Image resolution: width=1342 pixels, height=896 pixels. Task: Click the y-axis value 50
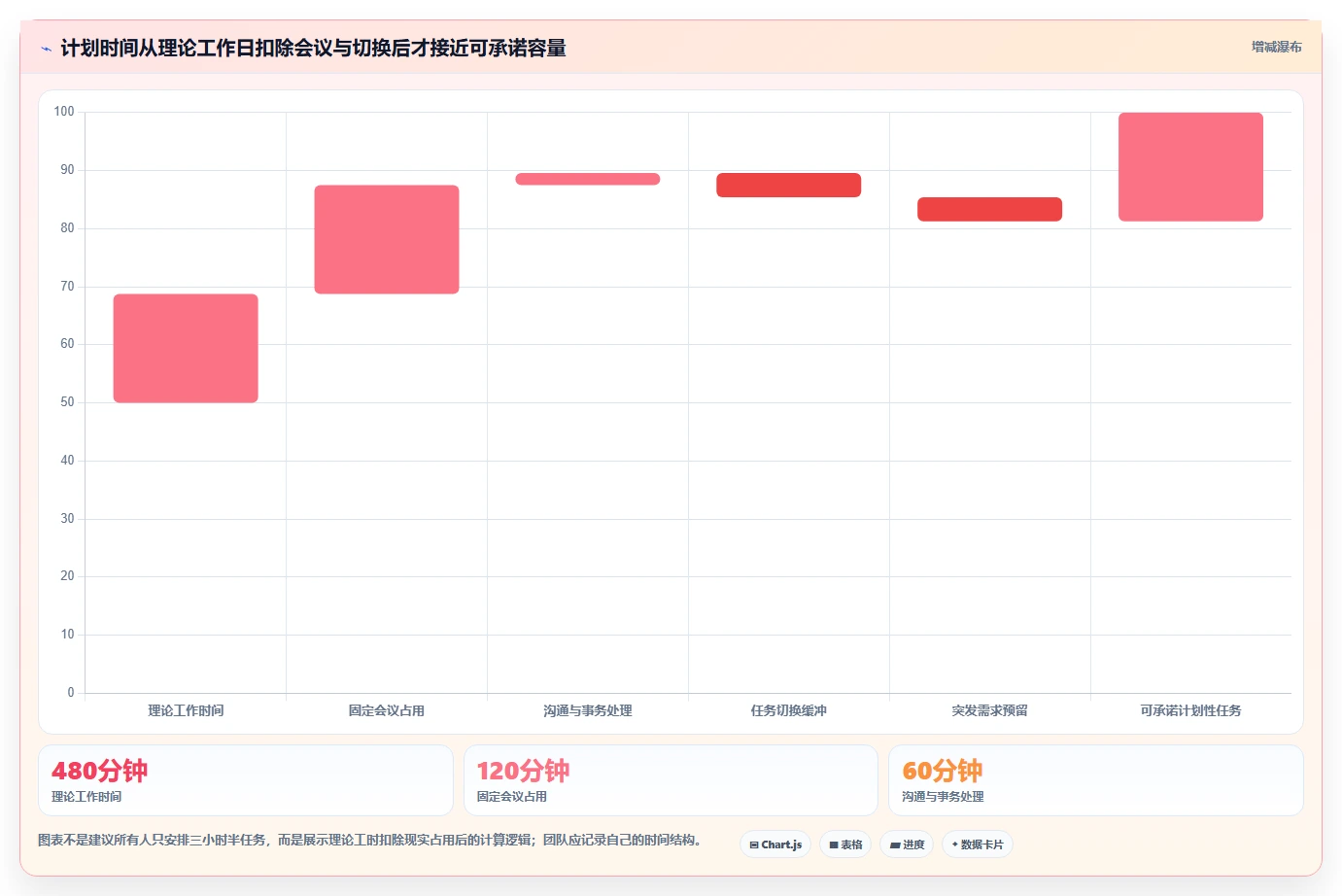point(67,402)
